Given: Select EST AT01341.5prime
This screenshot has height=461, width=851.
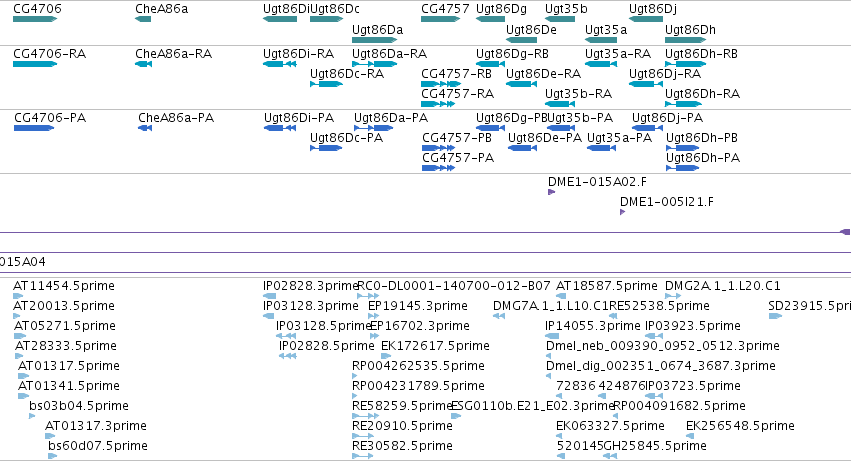Looking at the screenshot, I should 24,396.
